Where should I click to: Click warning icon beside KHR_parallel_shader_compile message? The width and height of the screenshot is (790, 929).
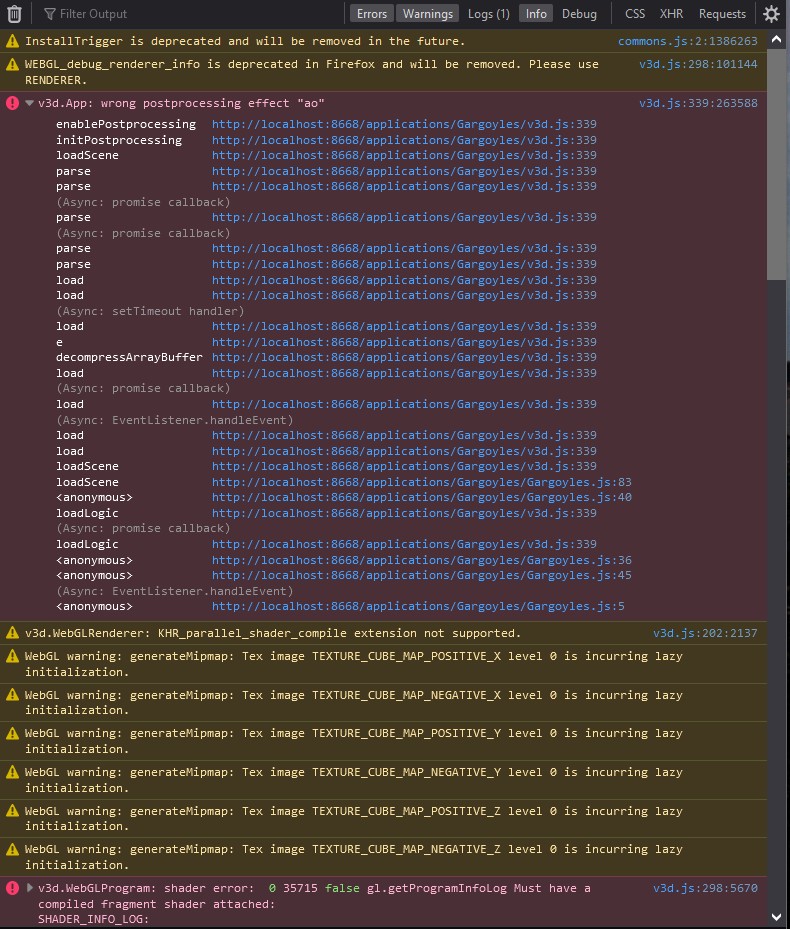[x=12, y=633]
